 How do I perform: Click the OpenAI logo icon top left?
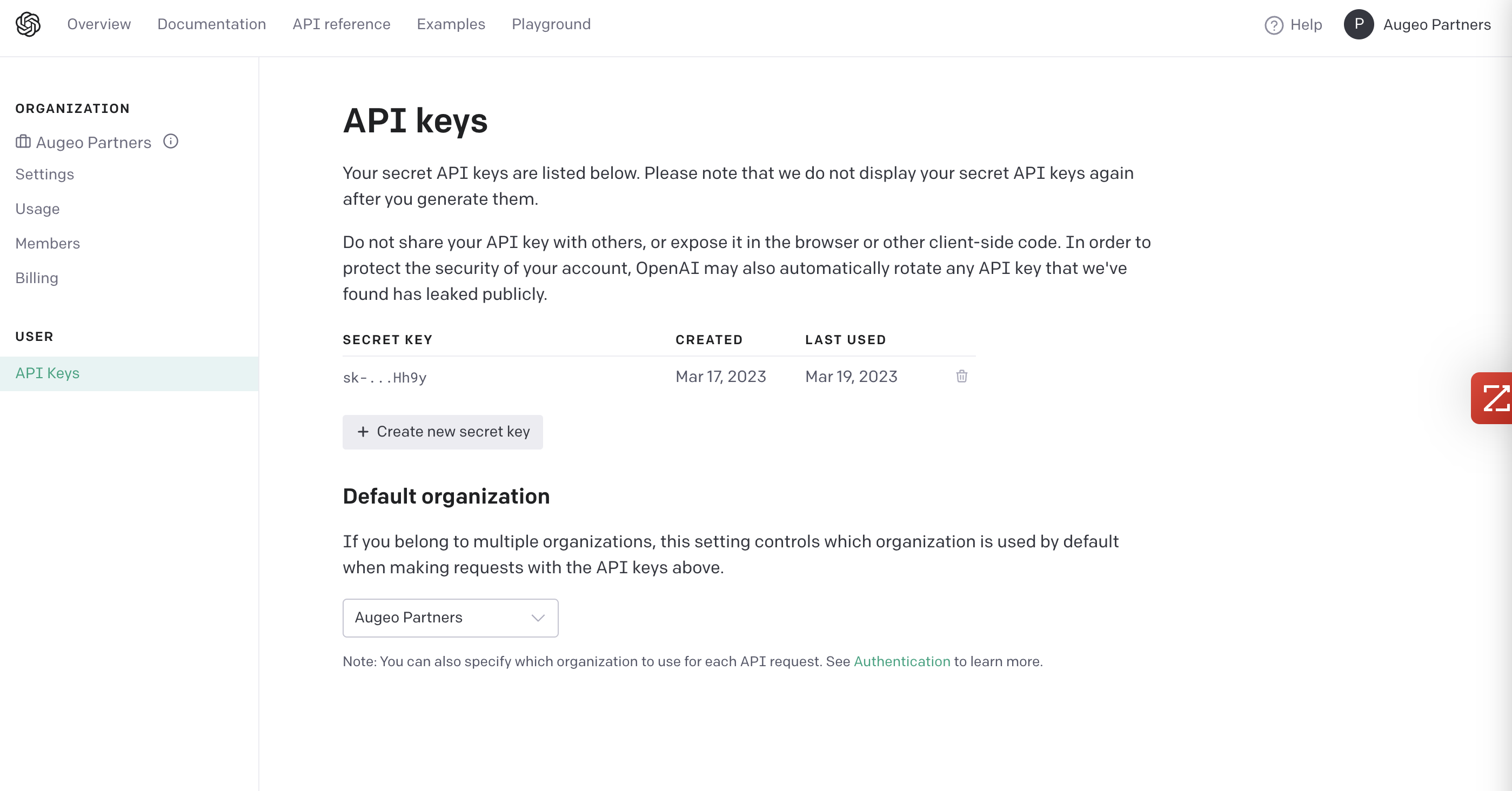click(x=28, y=24)
